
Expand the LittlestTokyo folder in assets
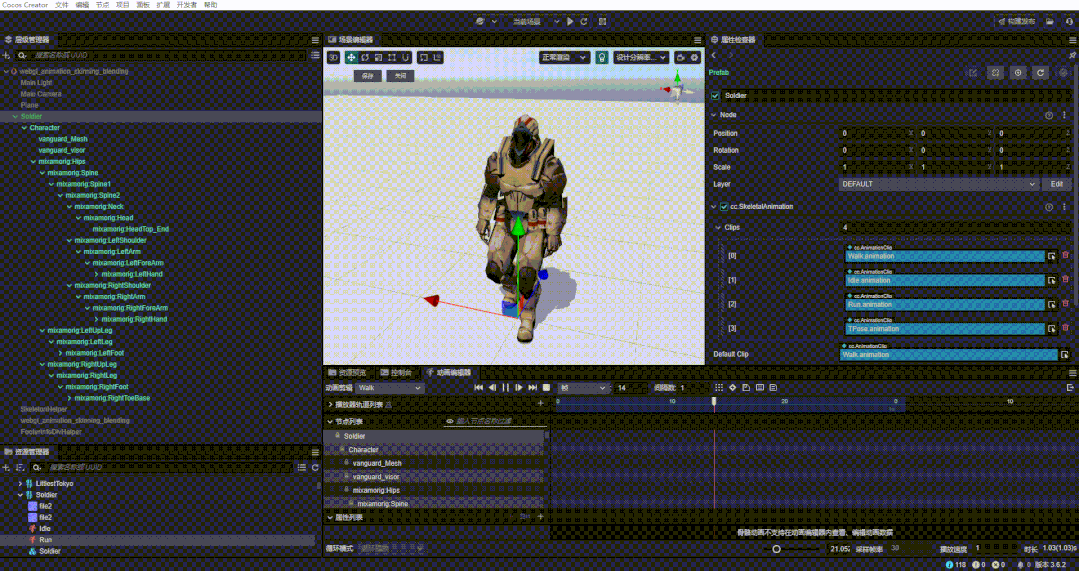[x=20, y=484]
